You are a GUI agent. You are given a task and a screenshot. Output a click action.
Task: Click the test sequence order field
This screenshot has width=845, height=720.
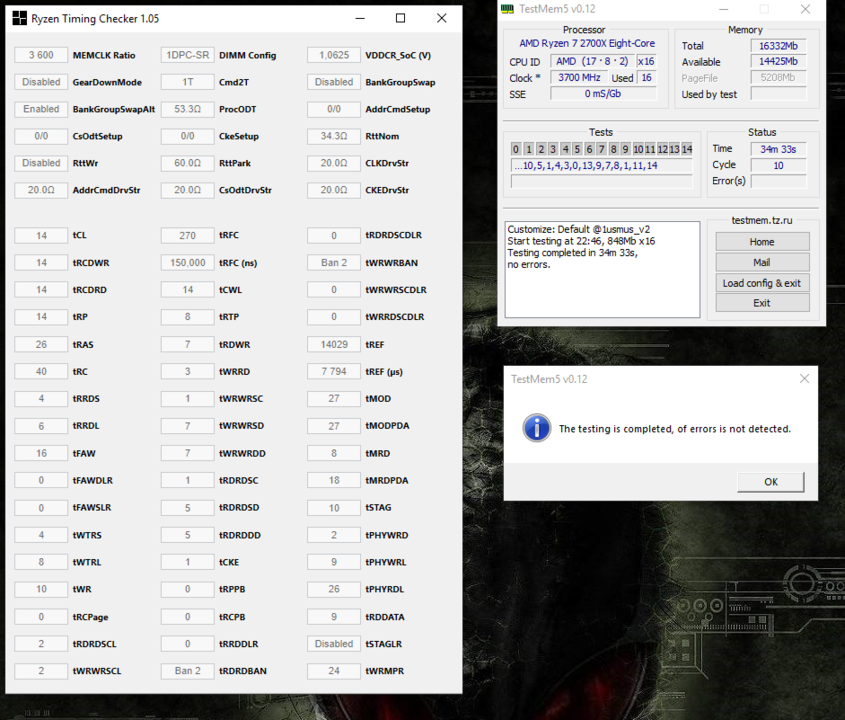click(x=601, y=165)
